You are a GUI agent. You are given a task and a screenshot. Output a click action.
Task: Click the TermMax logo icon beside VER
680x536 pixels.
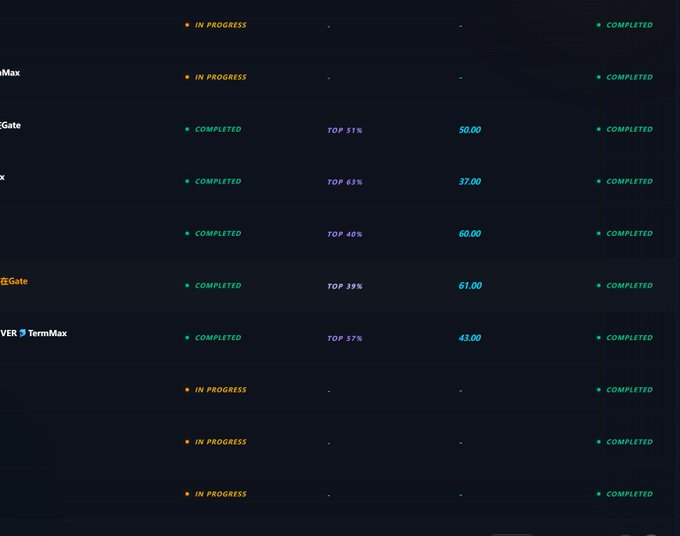click(x=23, y=333)
